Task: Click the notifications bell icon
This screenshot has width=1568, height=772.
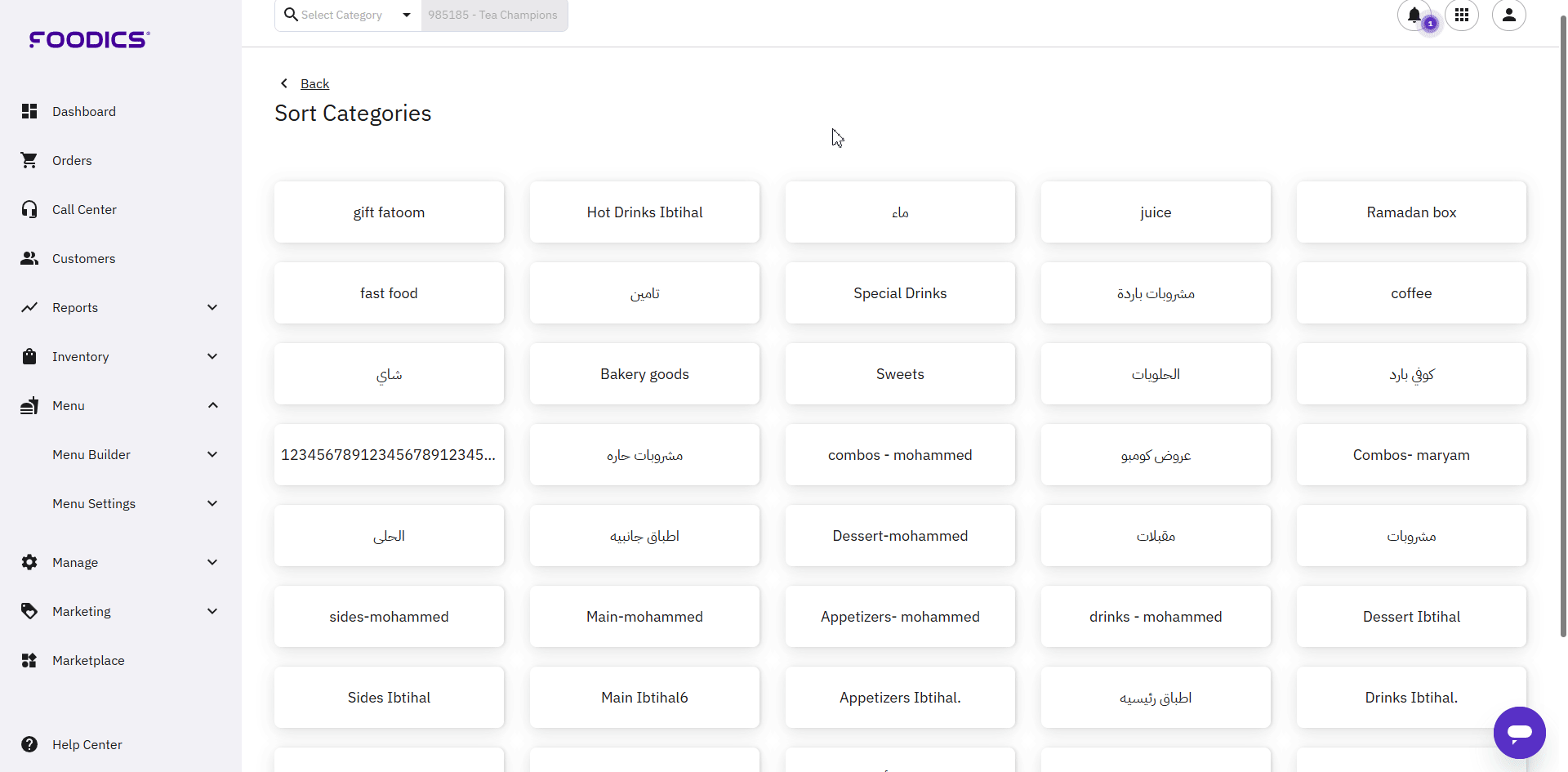Action: coord(1414,15)
